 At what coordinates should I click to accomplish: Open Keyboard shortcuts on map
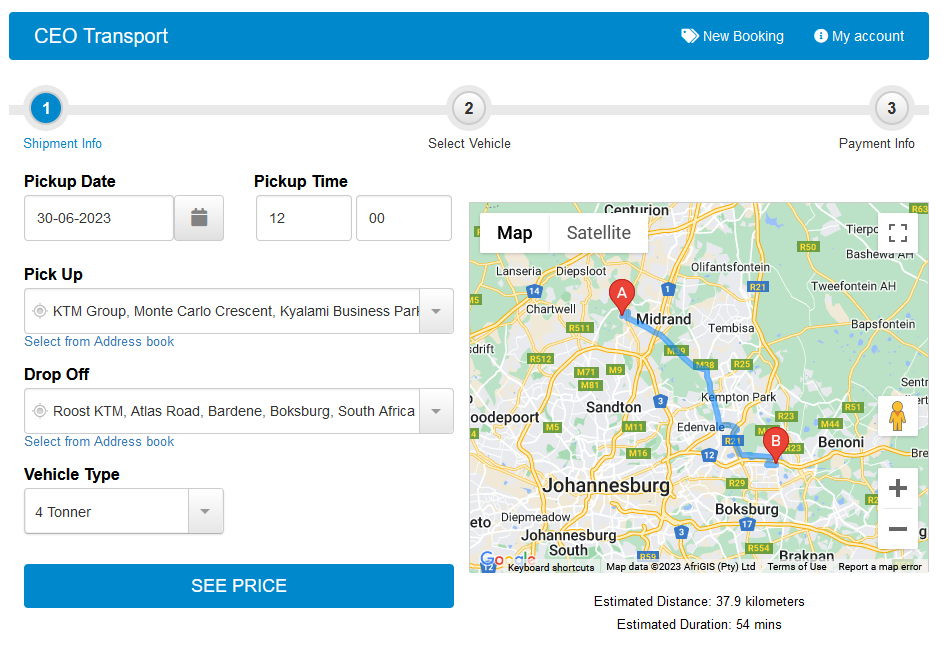(551, 567)
